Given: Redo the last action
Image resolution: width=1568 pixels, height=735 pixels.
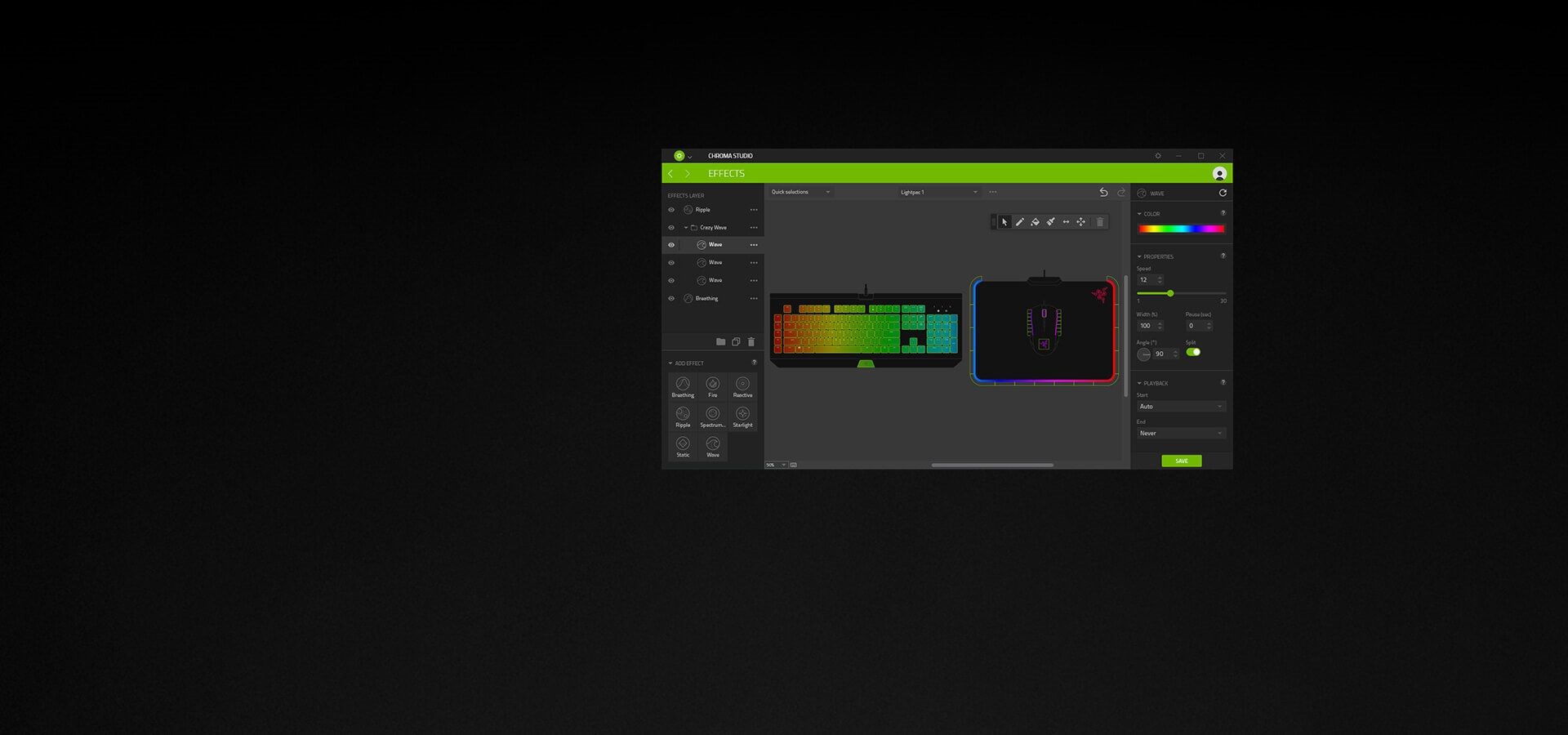Looking at the screenshot, I should coord(1121,192).
